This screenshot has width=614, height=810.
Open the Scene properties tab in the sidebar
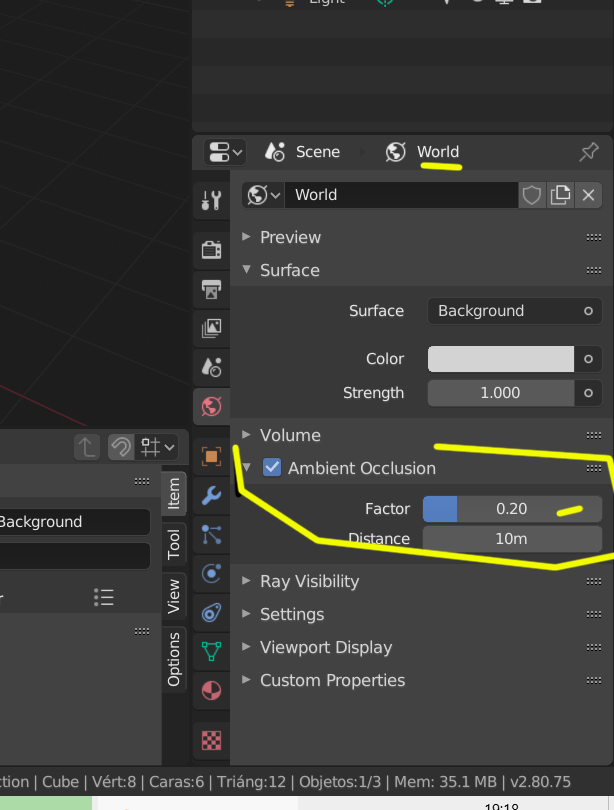(x=211, y=367)
